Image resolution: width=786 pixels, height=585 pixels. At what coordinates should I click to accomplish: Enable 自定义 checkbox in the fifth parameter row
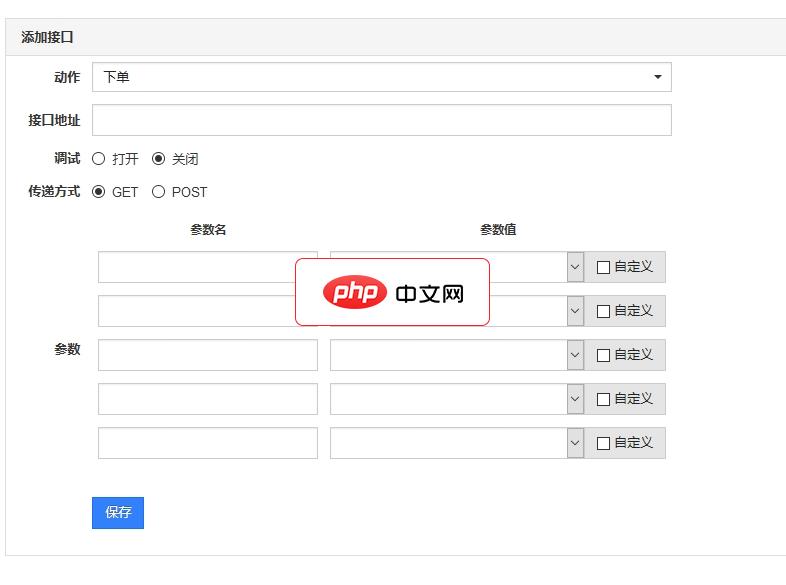click(603, 443)
